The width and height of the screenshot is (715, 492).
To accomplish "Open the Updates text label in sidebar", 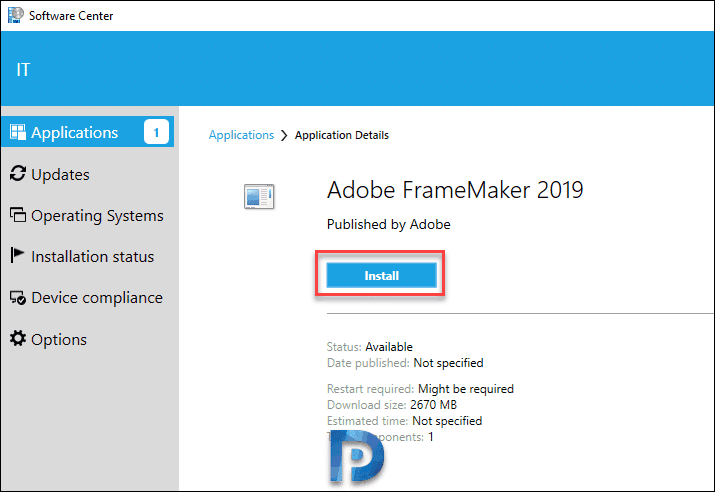I will coord(60,175).
